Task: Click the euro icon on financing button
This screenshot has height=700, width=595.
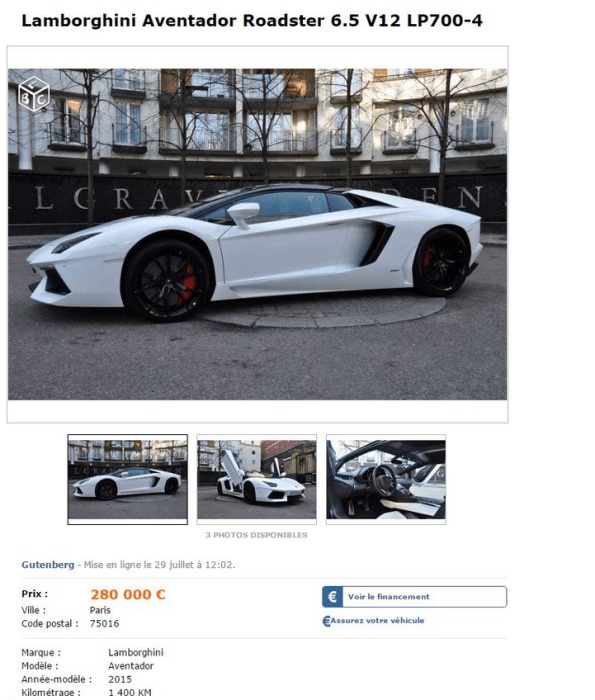Action: 332,597
